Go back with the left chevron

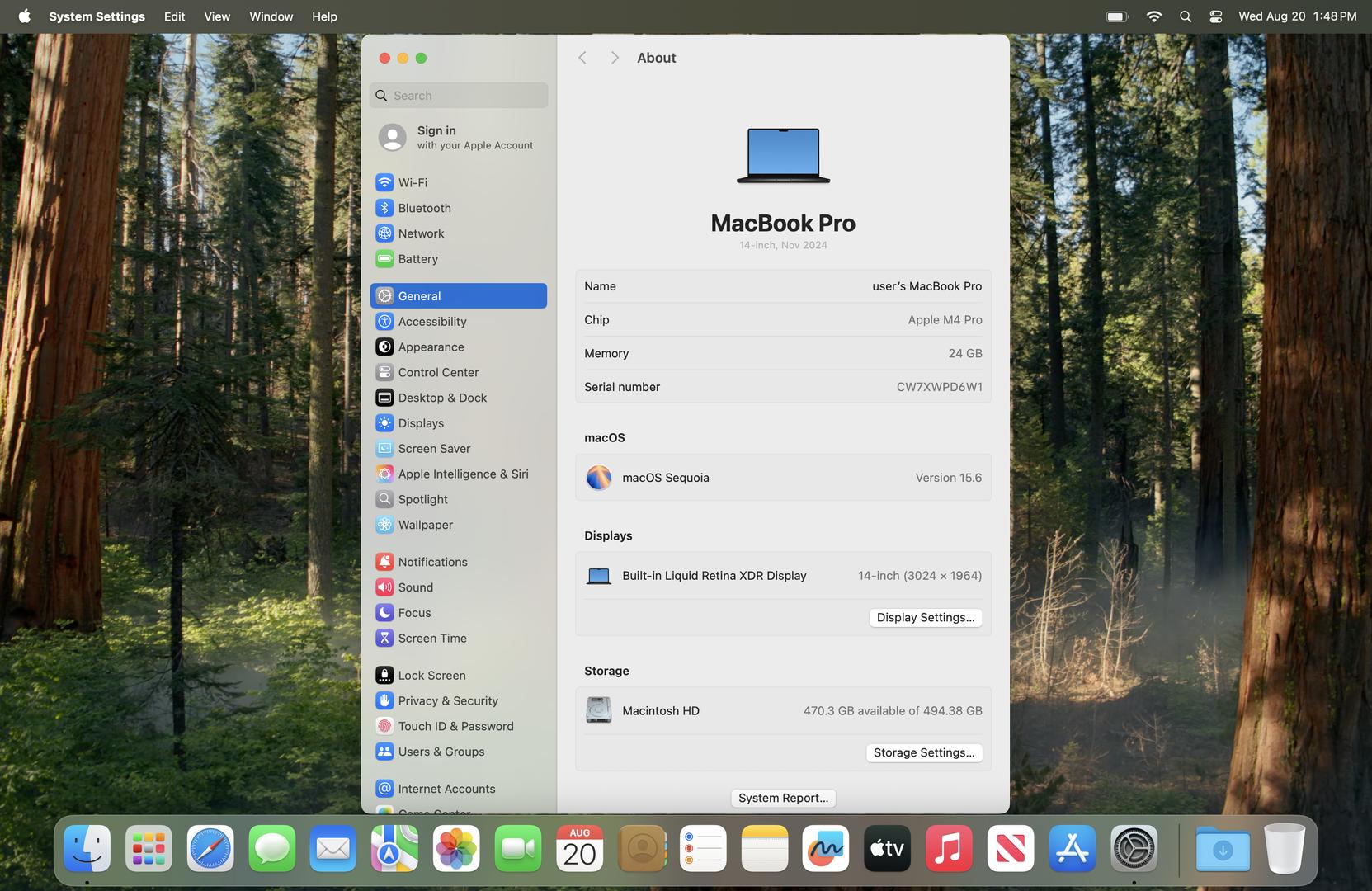pyautogui.click(x=582, y=58)
